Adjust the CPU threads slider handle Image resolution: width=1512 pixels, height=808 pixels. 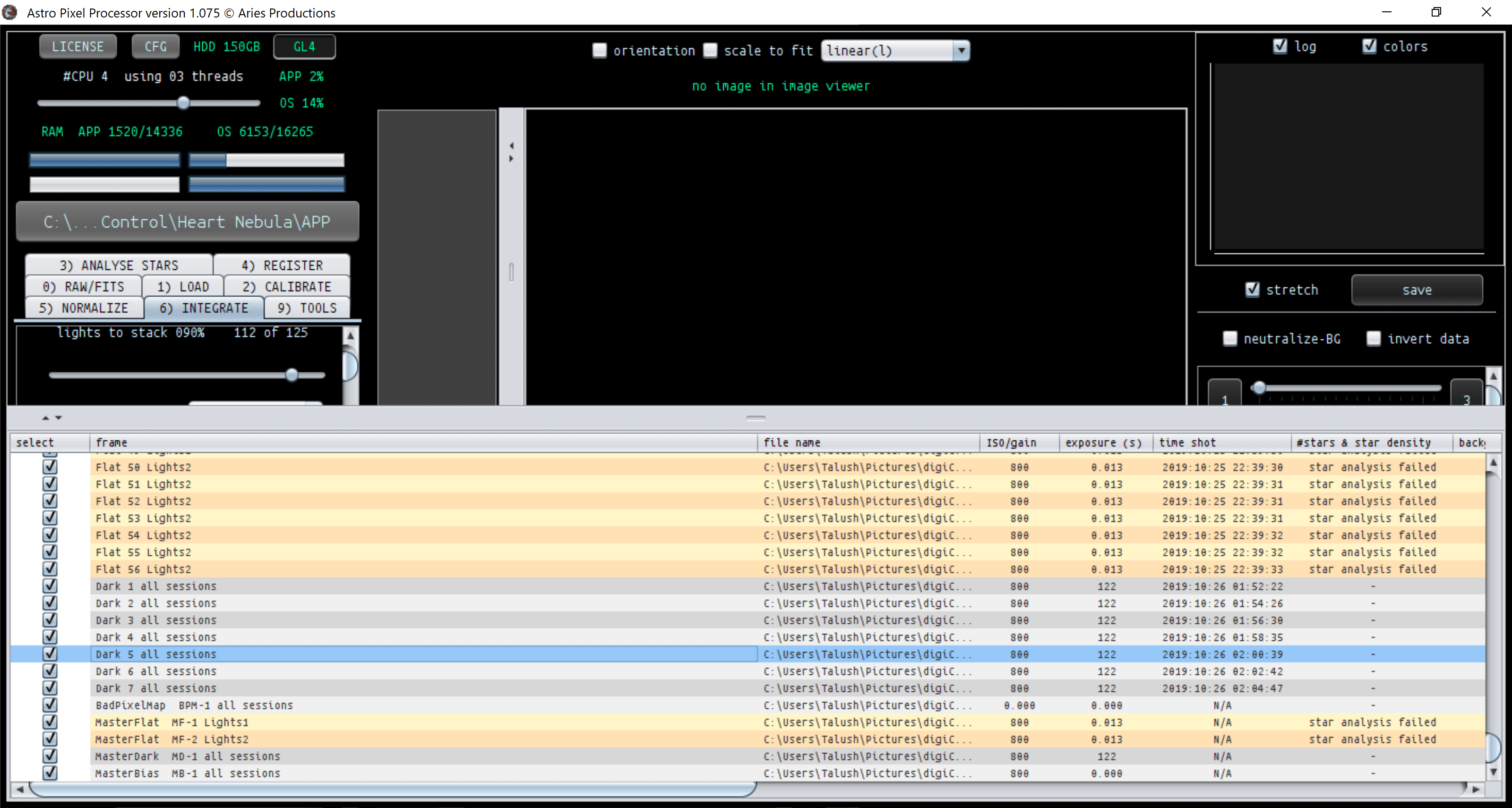pyautogui.click(x=183, y=103)
